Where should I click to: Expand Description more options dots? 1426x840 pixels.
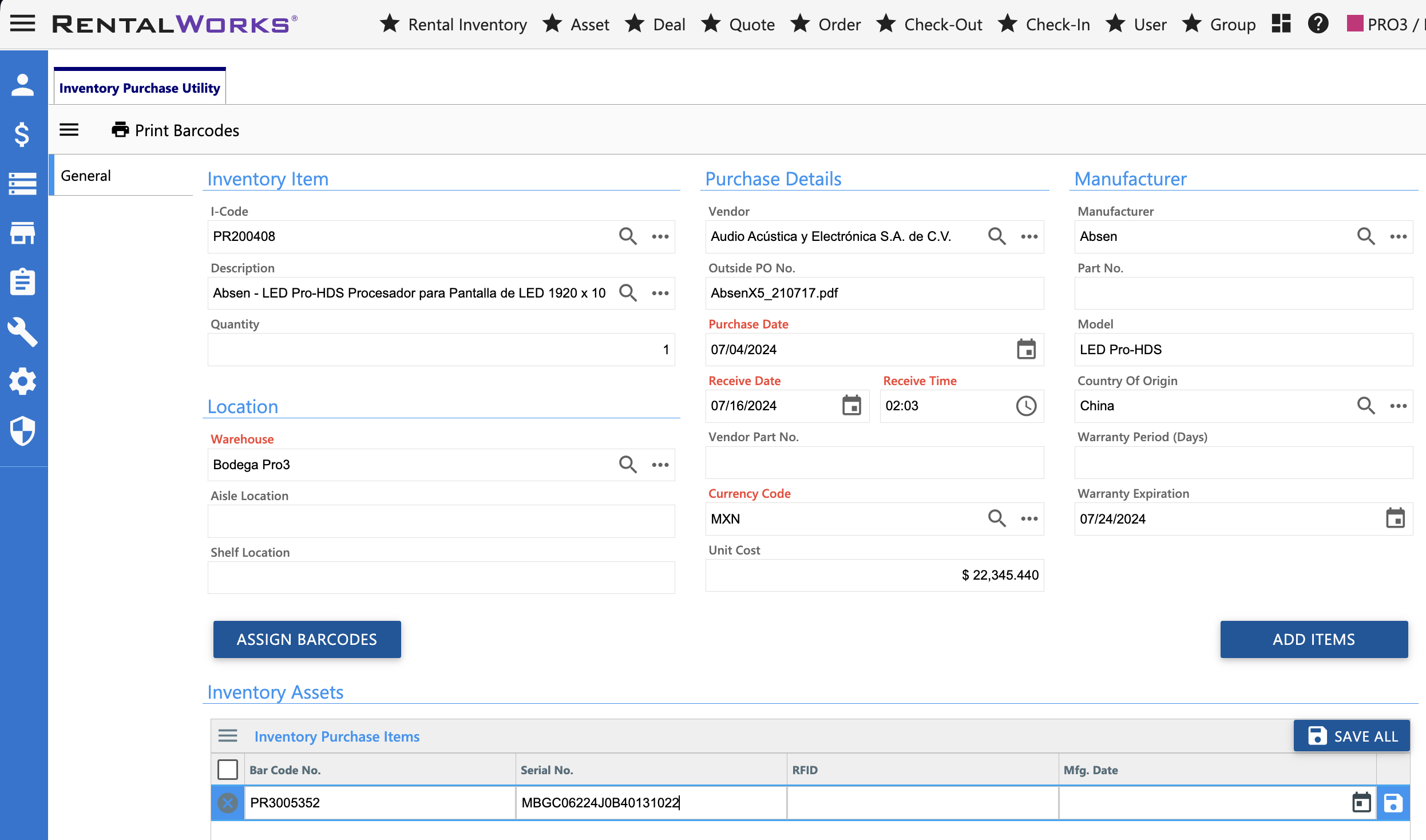[x=660, y=293]
